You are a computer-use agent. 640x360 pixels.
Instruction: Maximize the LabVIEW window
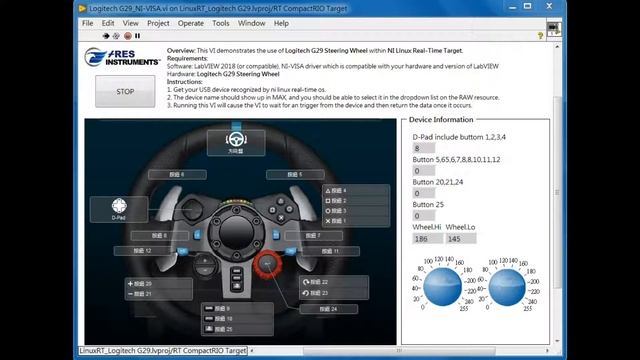click(528, 7)
